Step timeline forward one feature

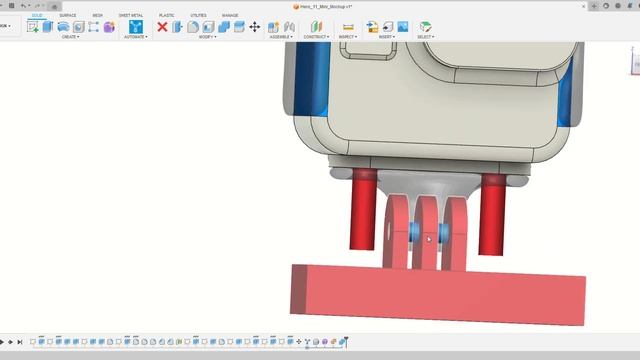[x=10, y=342]
